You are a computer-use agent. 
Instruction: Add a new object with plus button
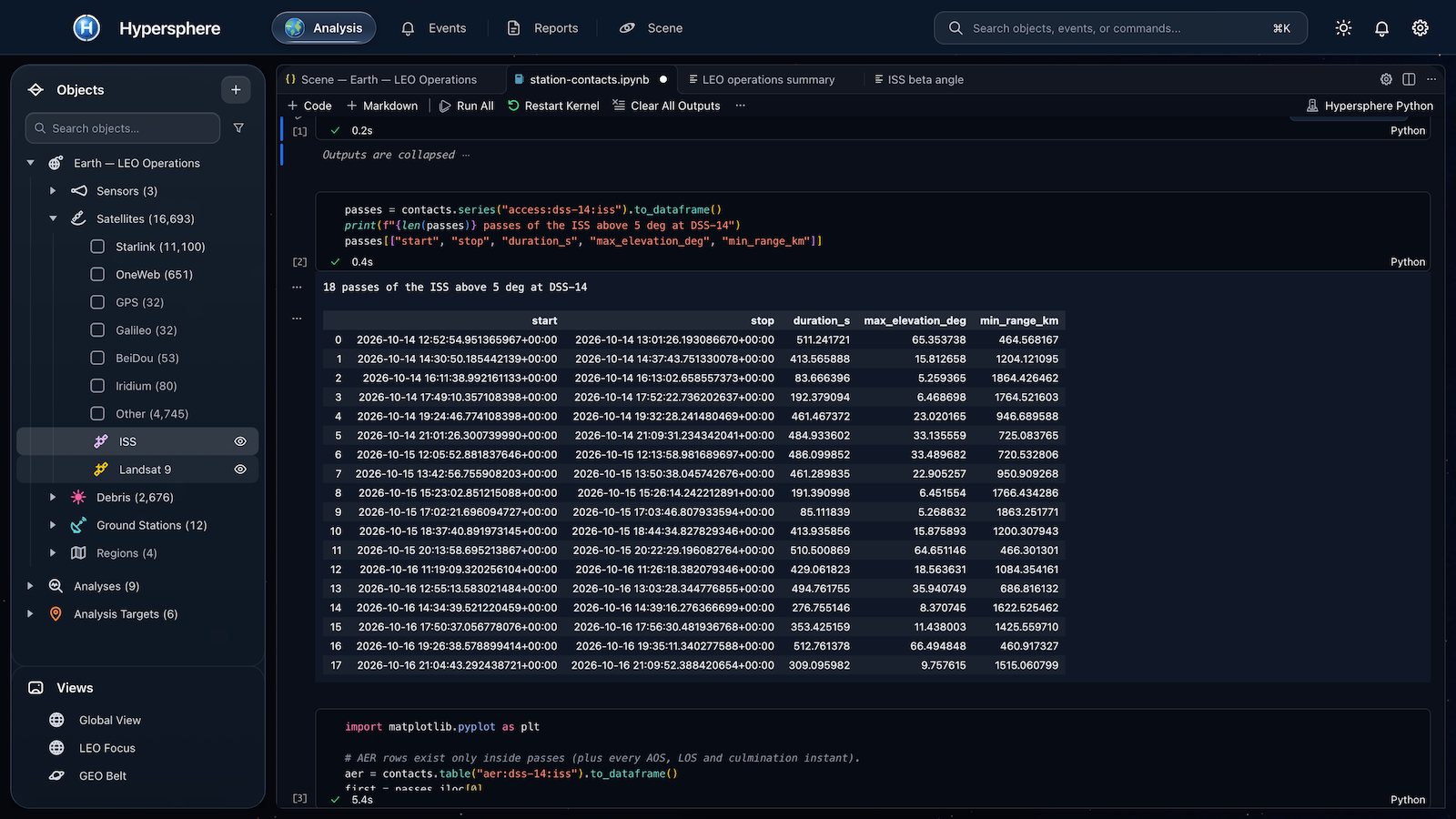(236, 89)
